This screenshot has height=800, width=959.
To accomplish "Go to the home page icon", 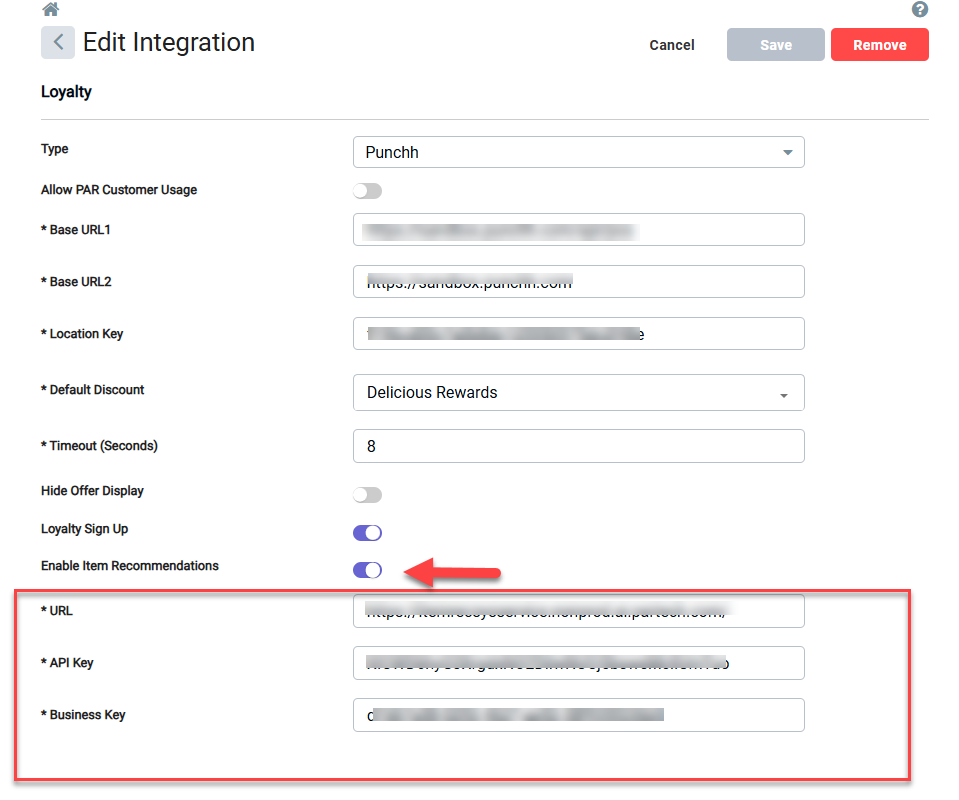I will pos(51,9).
